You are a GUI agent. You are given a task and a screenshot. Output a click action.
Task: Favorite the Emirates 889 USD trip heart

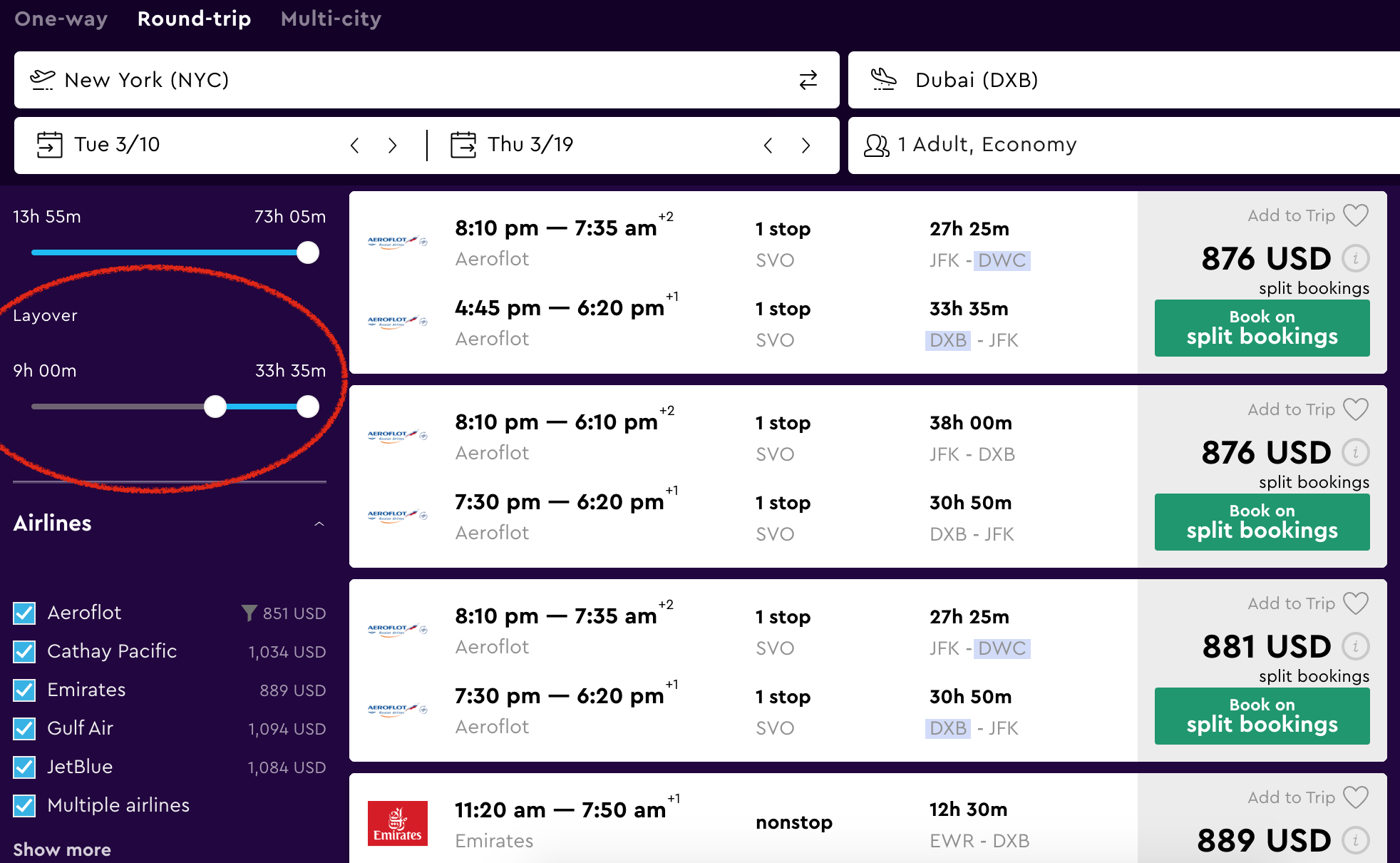[x=1356, y=797]
